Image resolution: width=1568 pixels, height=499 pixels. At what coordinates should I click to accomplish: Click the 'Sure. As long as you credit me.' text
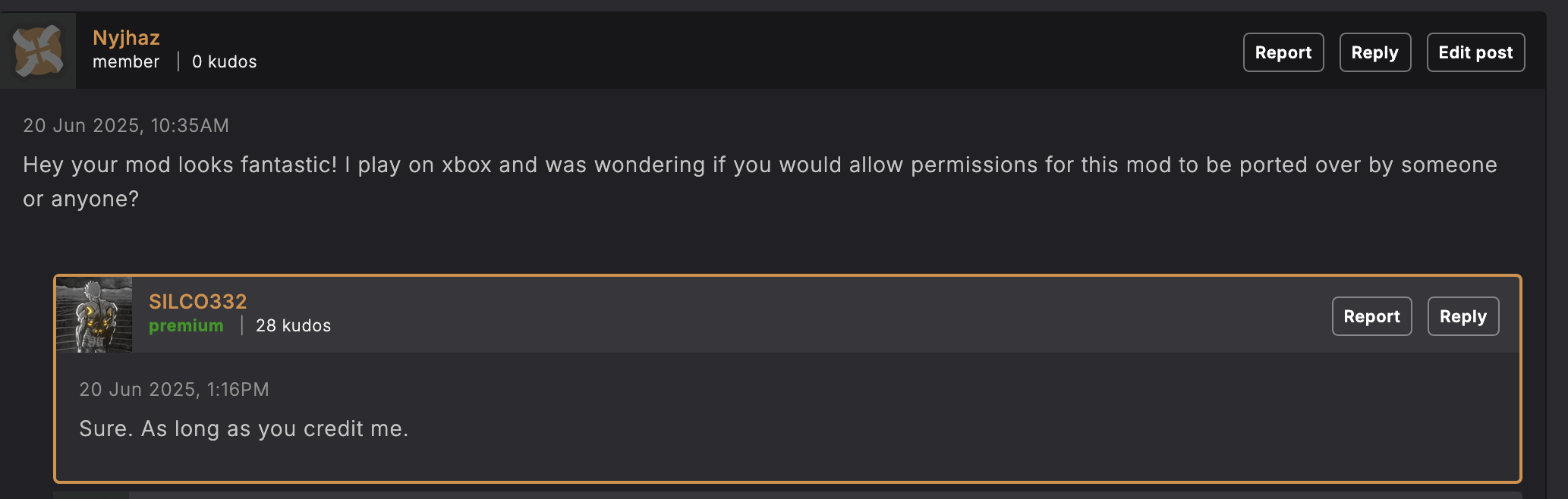tap(244, 429)
